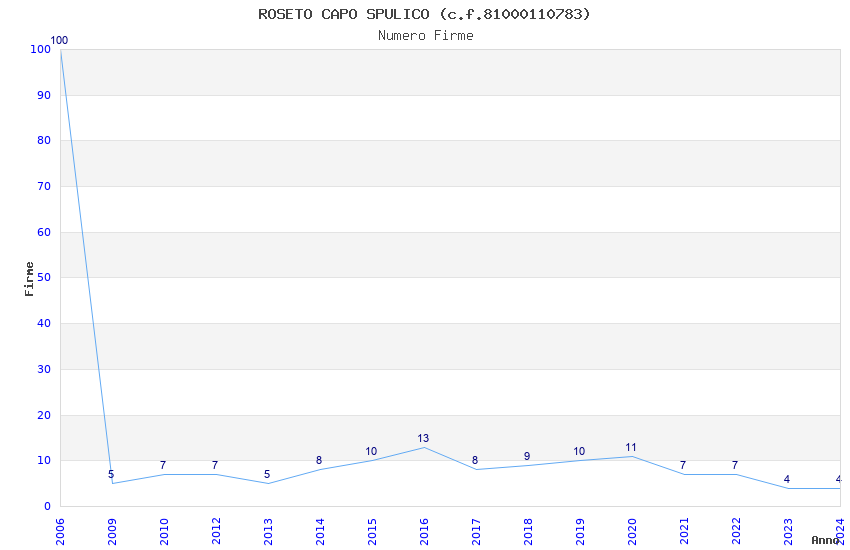Click the data value 7 for year 2022
The image size is (850, 550).
click(x=735, y=465)
